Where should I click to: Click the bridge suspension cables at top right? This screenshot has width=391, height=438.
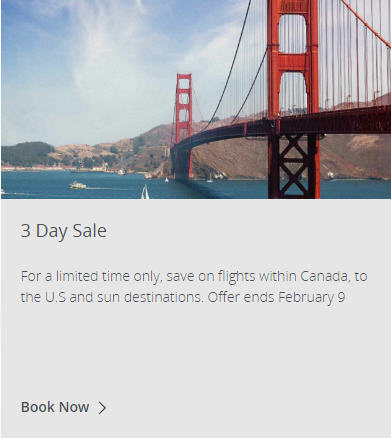[x=355, y=50]
